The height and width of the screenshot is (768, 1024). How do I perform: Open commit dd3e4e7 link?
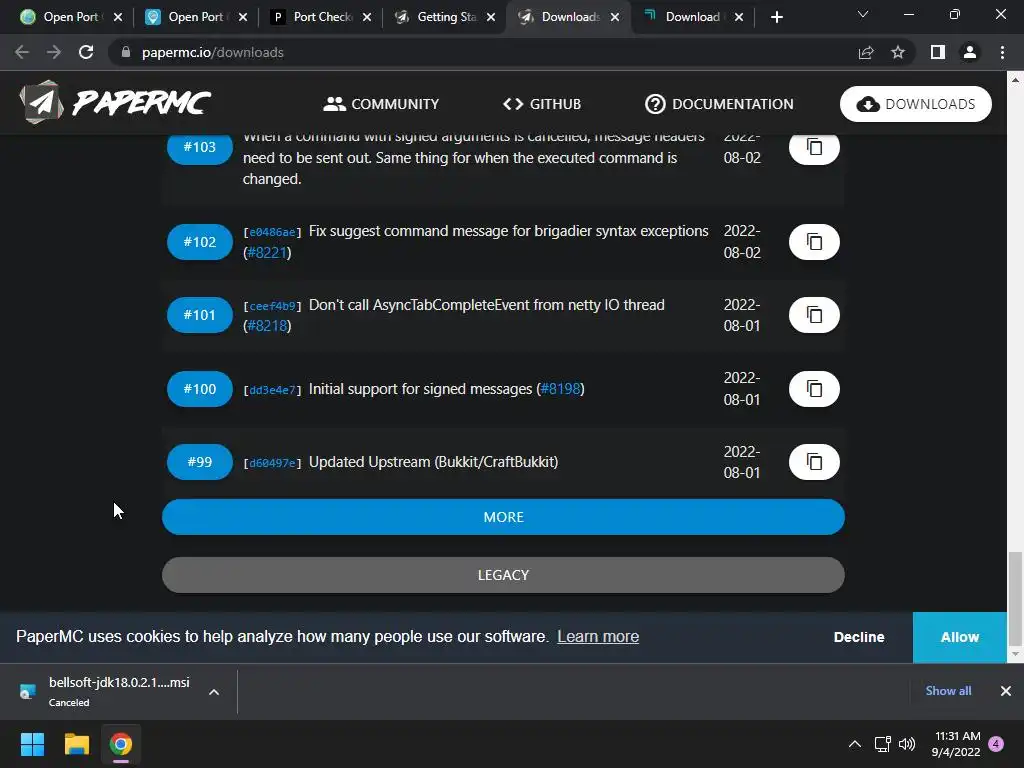[x=272, y=390]
